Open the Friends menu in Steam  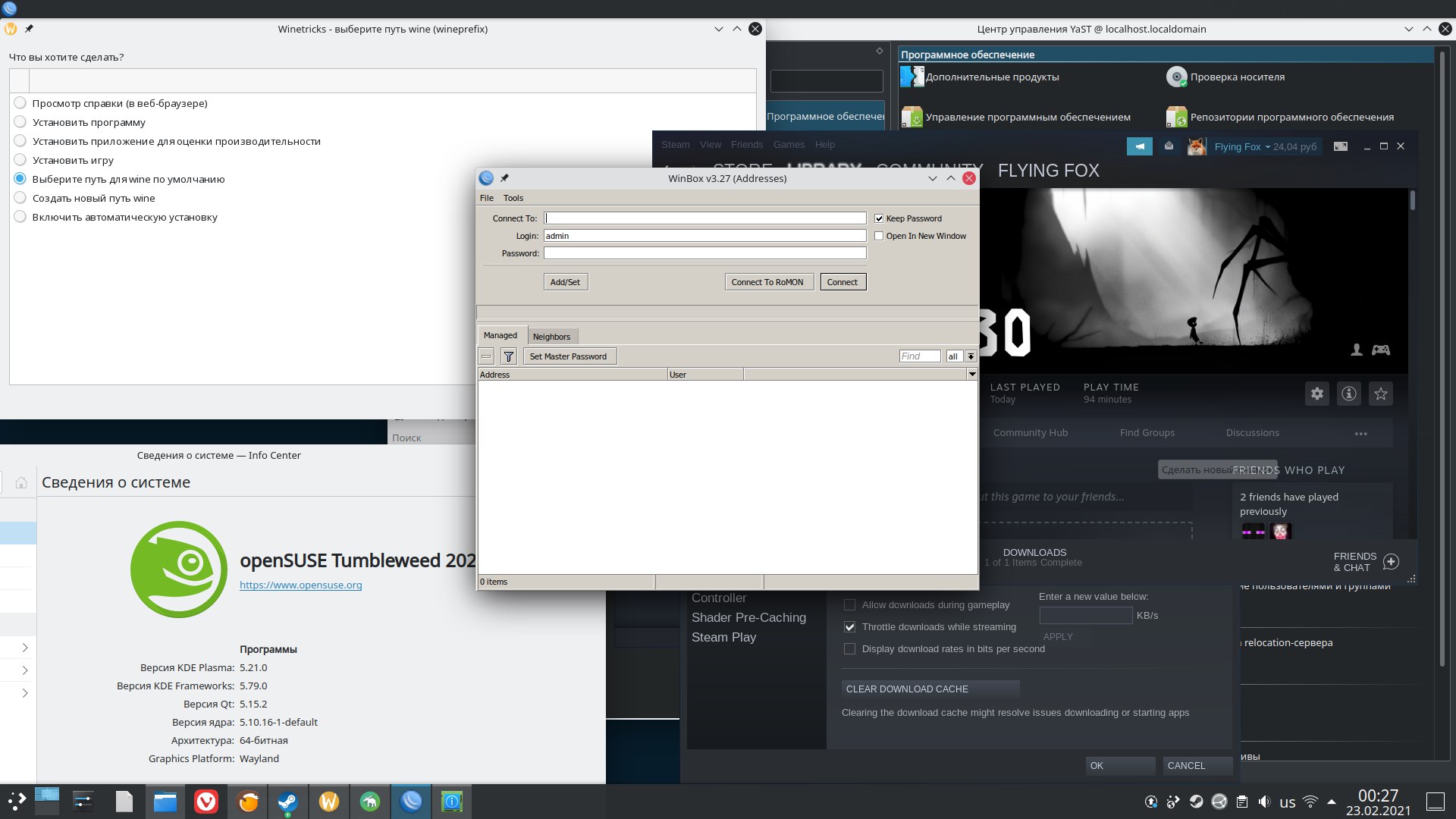(747, 145)
